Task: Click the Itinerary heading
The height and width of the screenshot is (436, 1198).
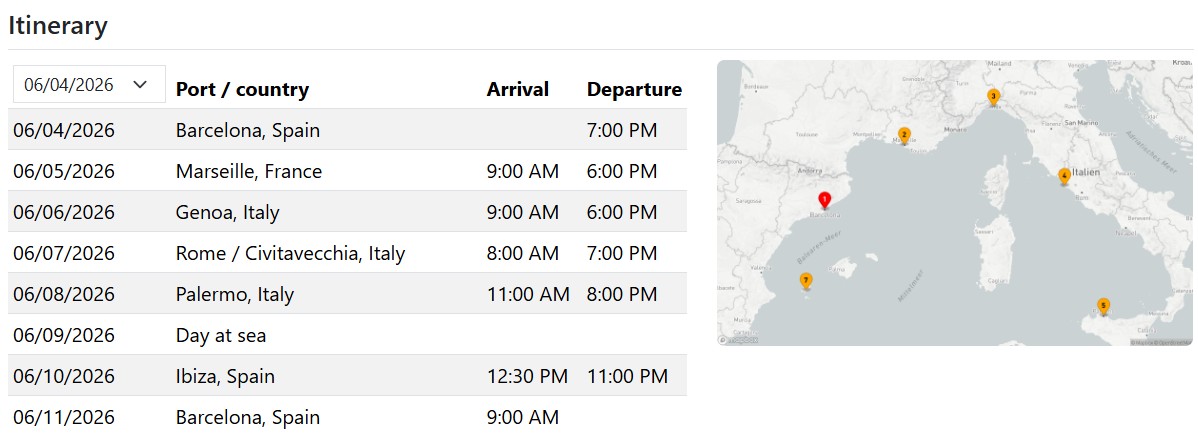Action: click(x=58, y=26)
